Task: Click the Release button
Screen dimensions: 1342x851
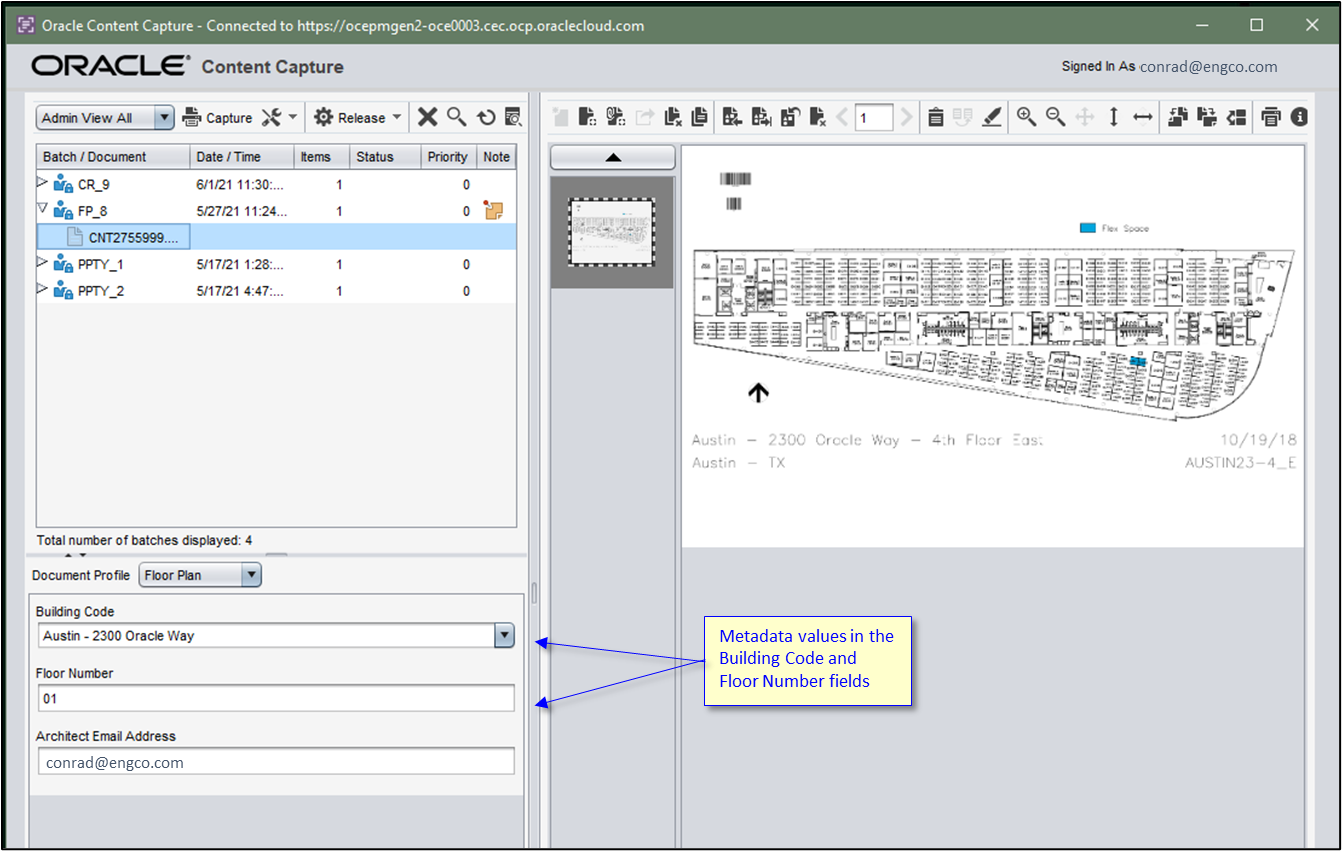Action: point(357,116)
